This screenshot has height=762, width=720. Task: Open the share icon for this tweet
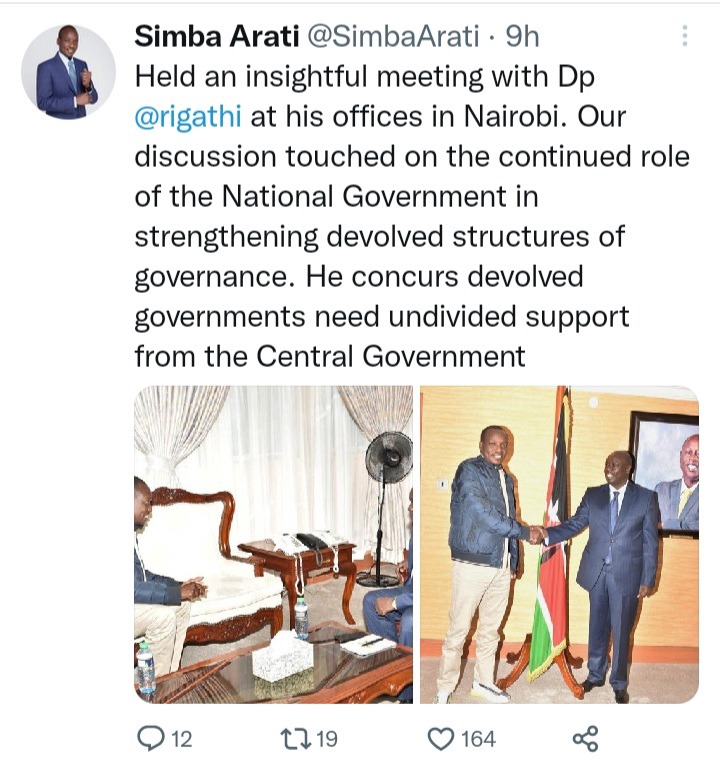coord(585,738)
